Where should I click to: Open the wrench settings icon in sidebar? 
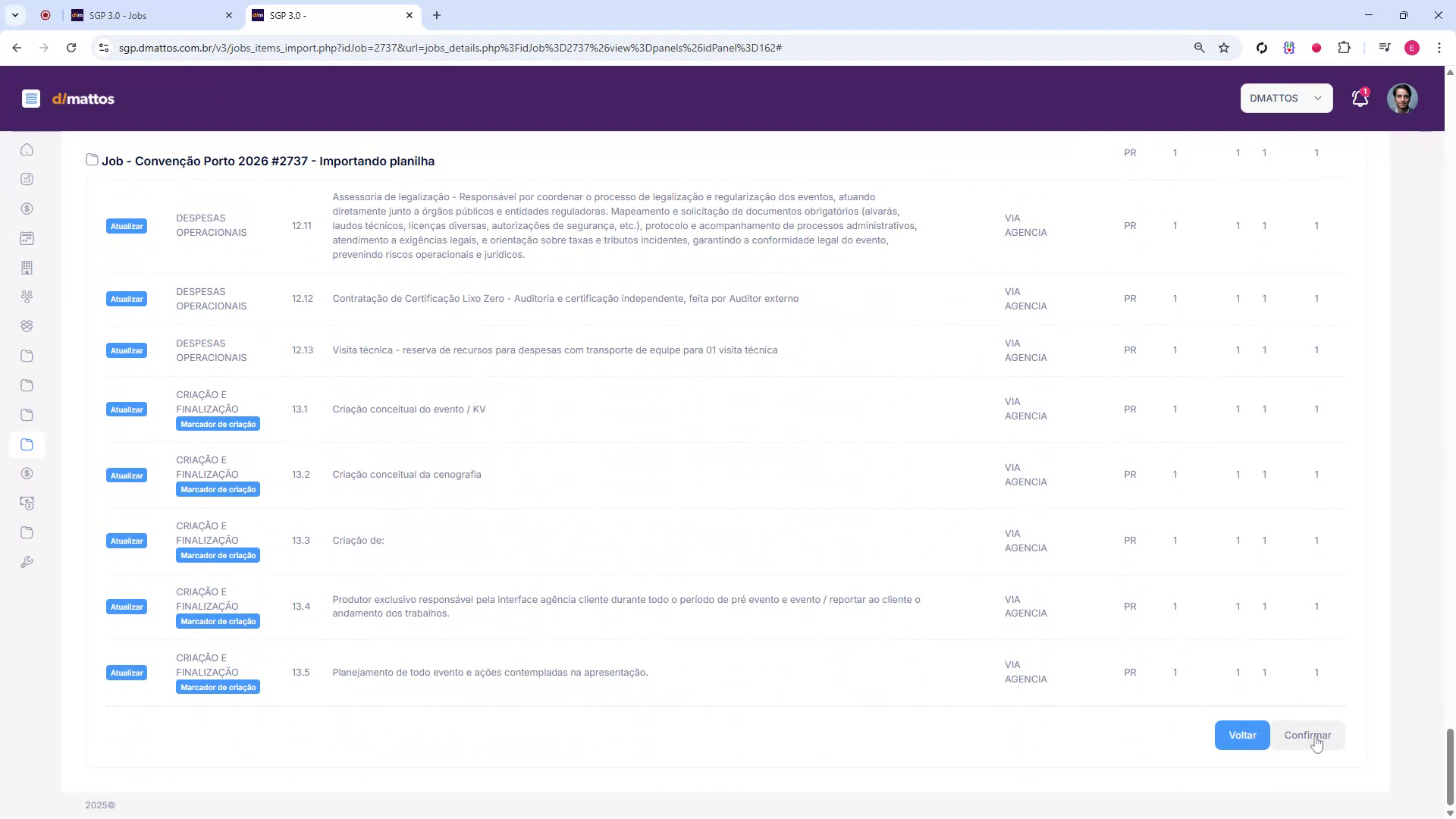point(27,562)
